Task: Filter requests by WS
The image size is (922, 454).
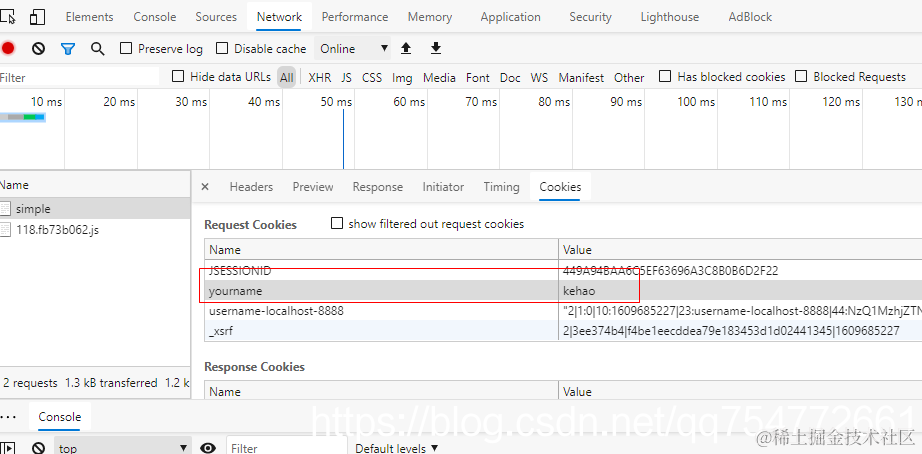Action: point(539,77)
